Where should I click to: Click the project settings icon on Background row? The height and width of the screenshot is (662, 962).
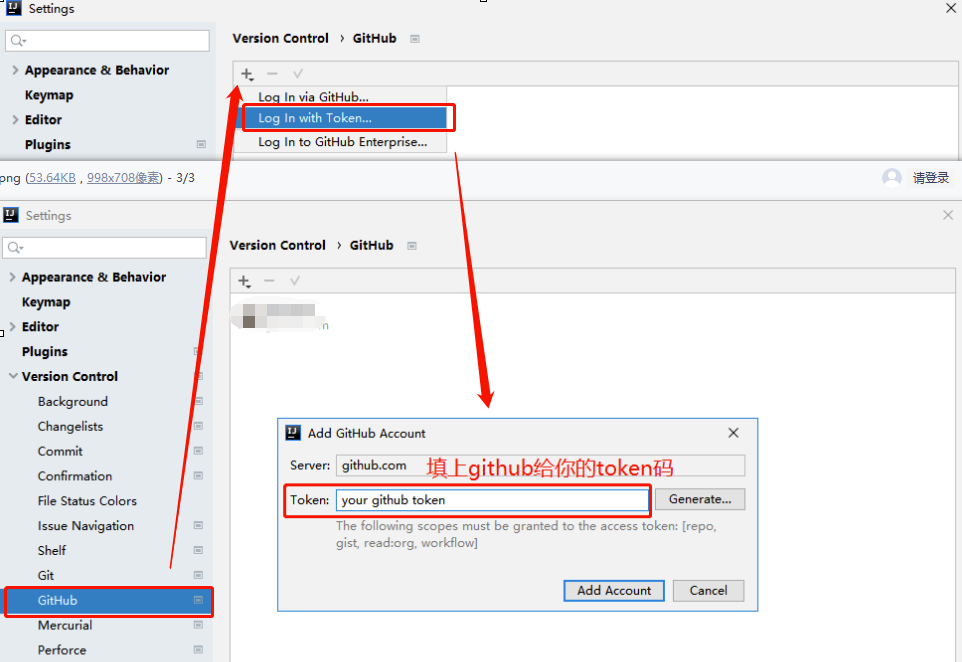coord(198,401)
